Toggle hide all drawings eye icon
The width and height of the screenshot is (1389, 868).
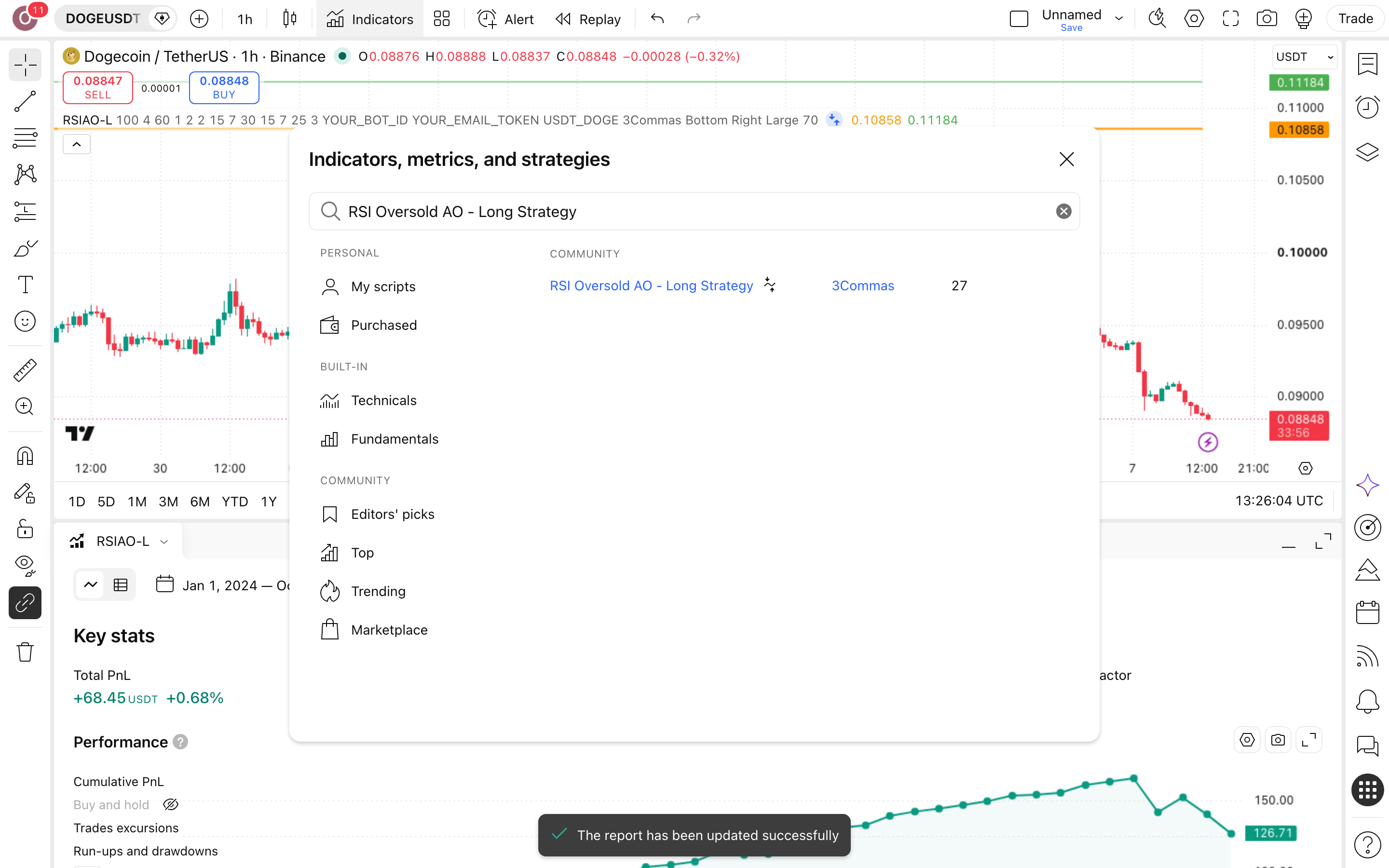(x=25, y=566)
